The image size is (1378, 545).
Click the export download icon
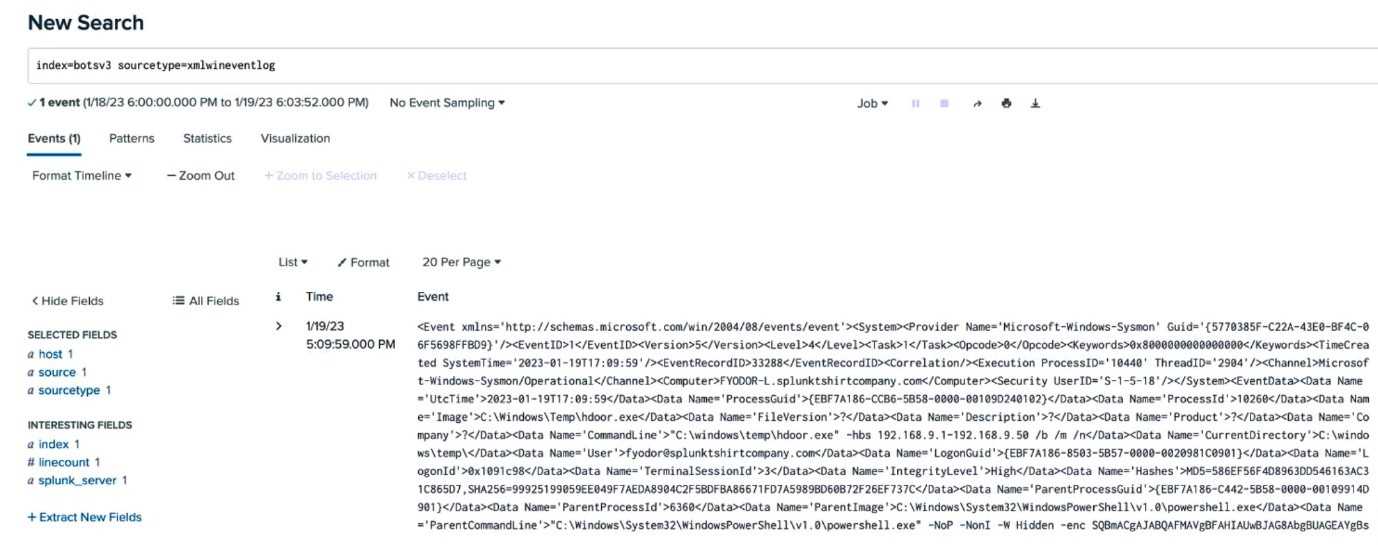[x=1035, y=103]
